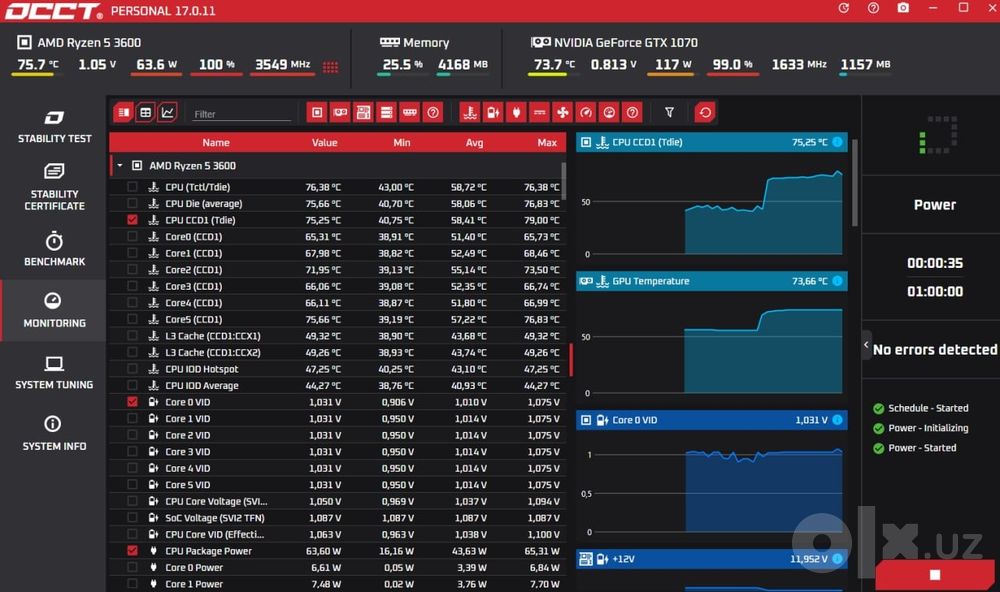
Task: Click the 'Power - Started' log entry
Action: 922,448
